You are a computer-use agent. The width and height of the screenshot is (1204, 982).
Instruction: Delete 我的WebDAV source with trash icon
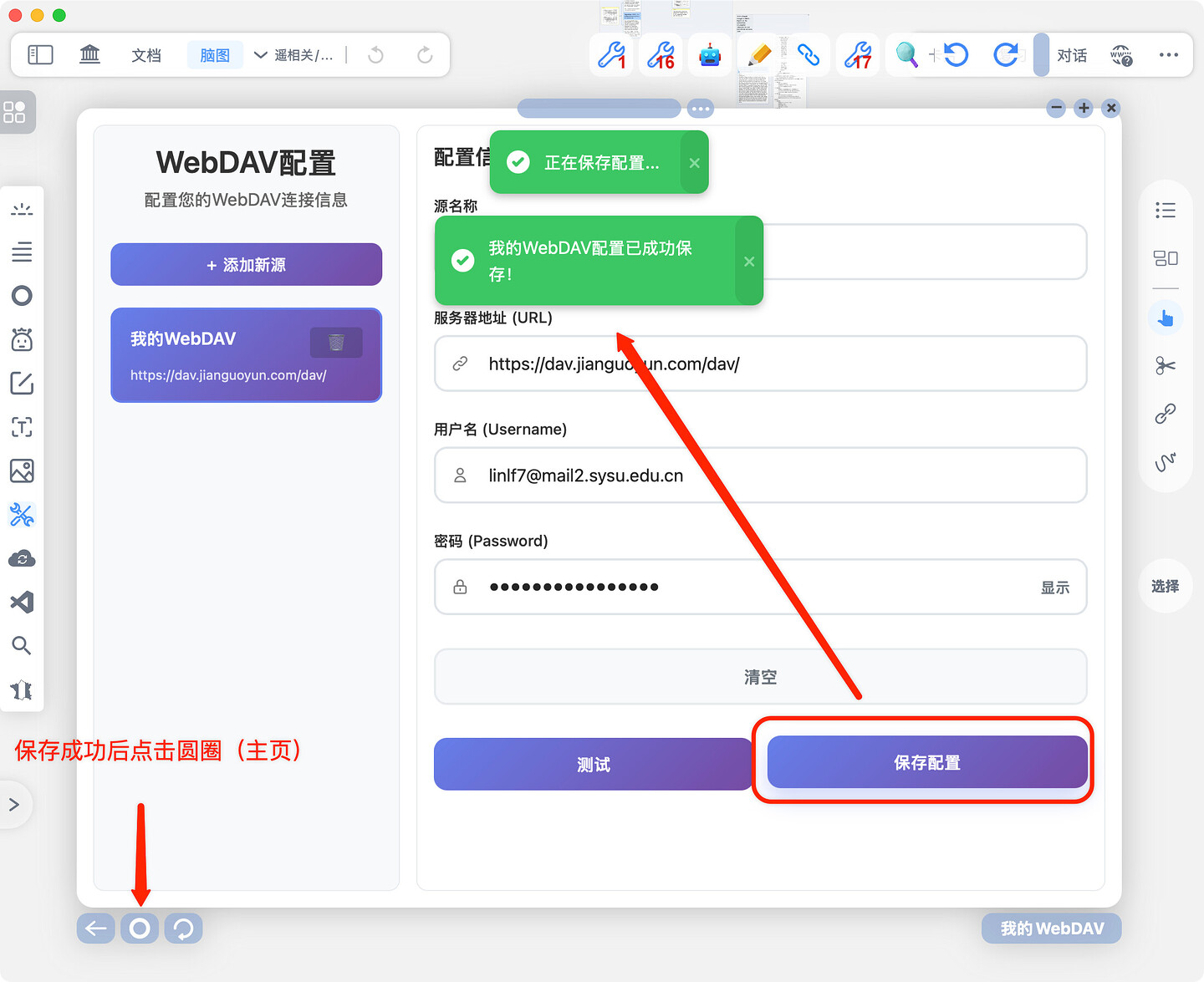[x=336, y=342]
